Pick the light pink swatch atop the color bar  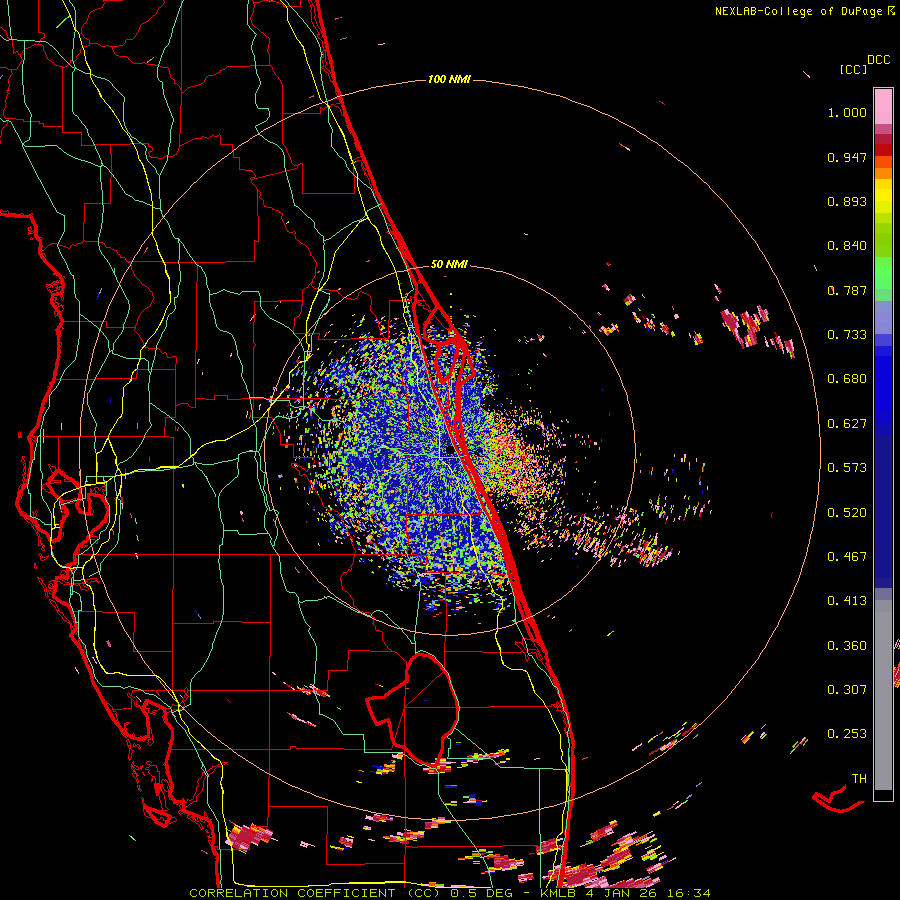pyautogui.click(x=883, y=106)
